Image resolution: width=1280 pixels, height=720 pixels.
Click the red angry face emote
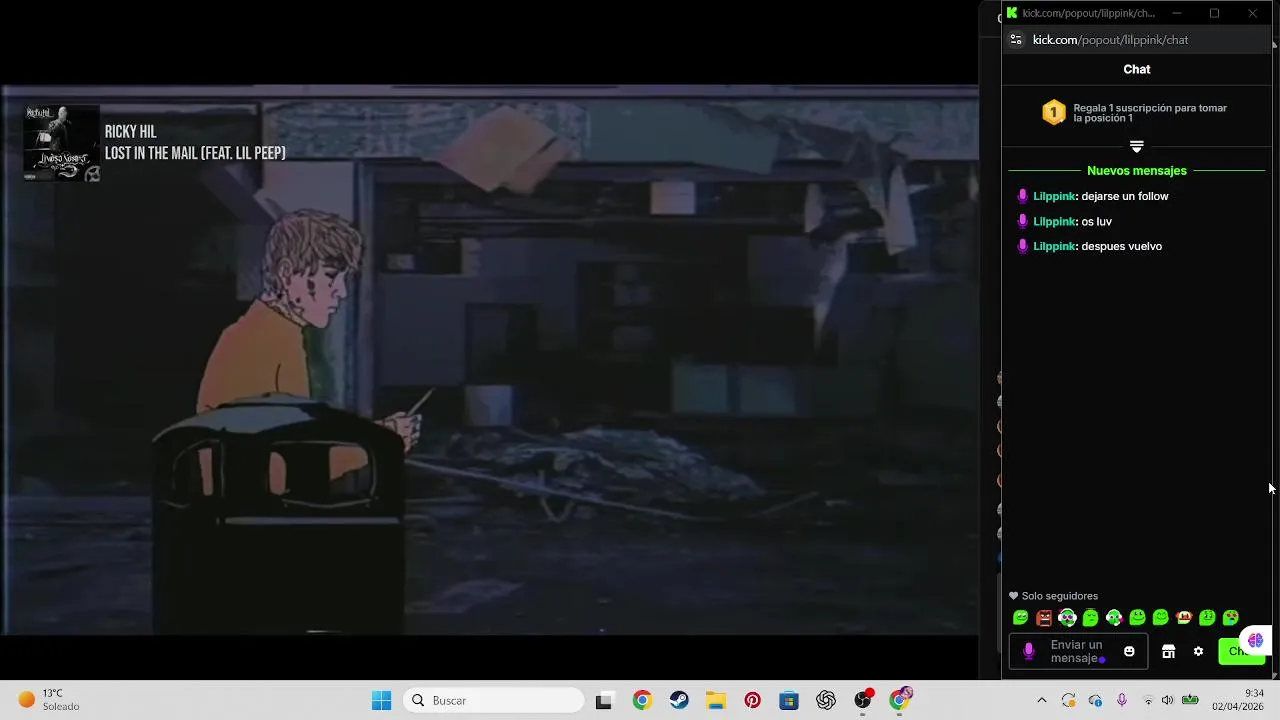point(1044,618)
